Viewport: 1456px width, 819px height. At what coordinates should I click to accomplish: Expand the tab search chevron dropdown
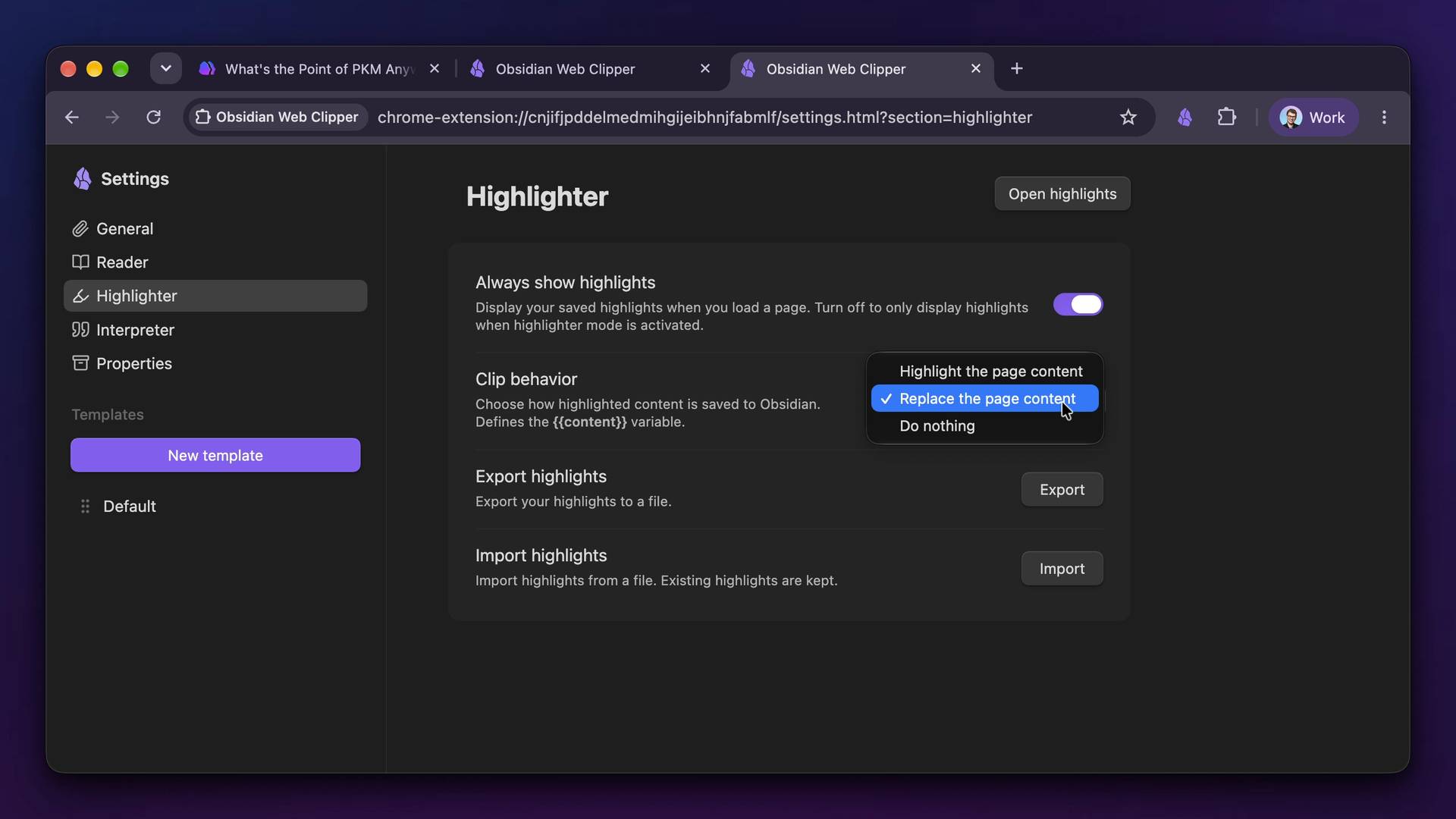point(166,69)
